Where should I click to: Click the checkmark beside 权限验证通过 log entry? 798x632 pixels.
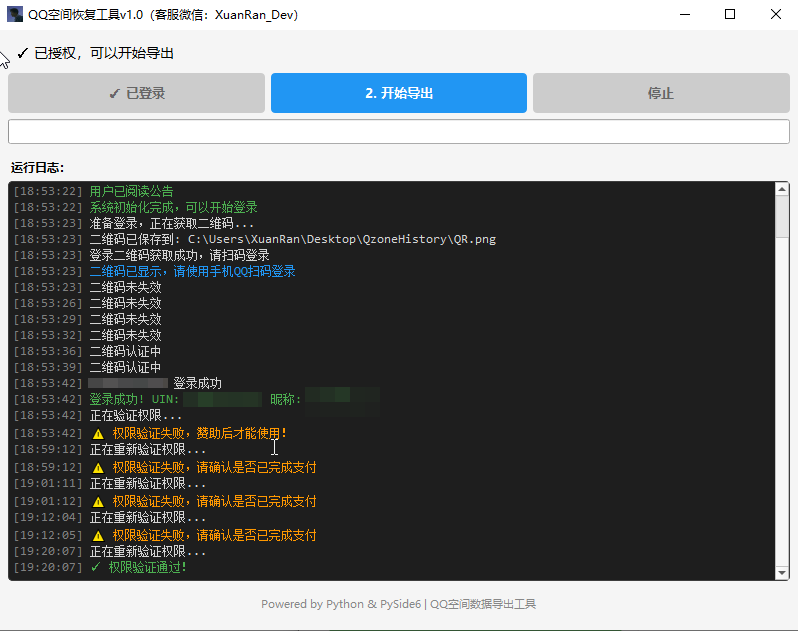coord(96,567)
